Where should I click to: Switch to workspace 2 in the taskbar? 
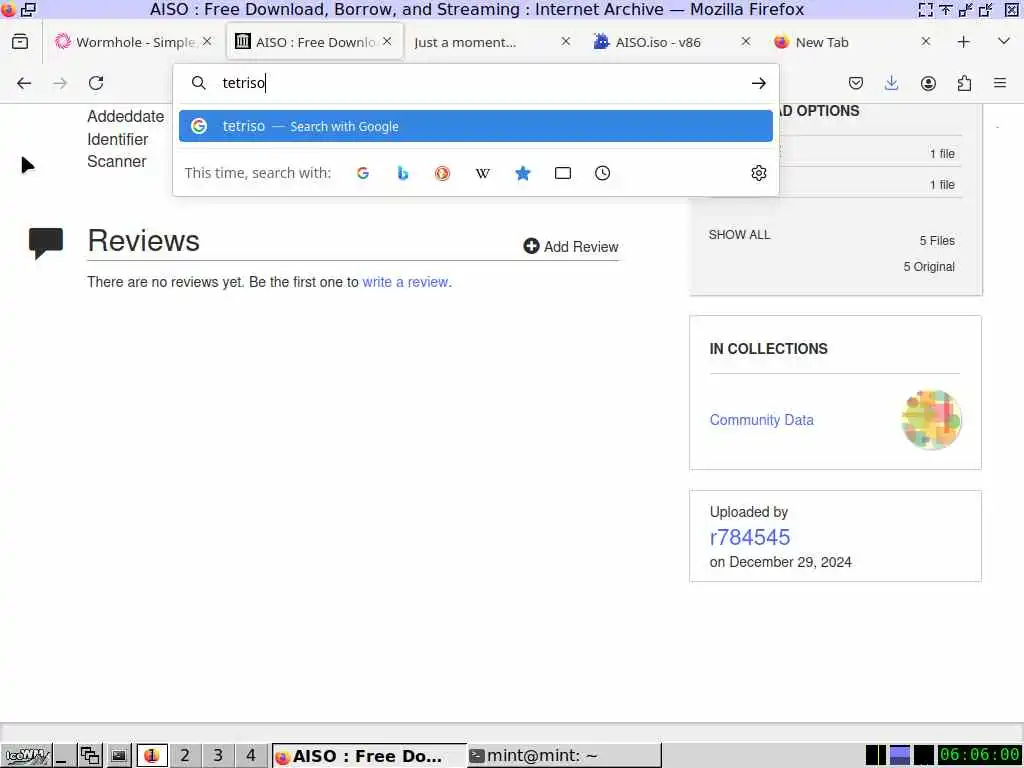[185, 756]
